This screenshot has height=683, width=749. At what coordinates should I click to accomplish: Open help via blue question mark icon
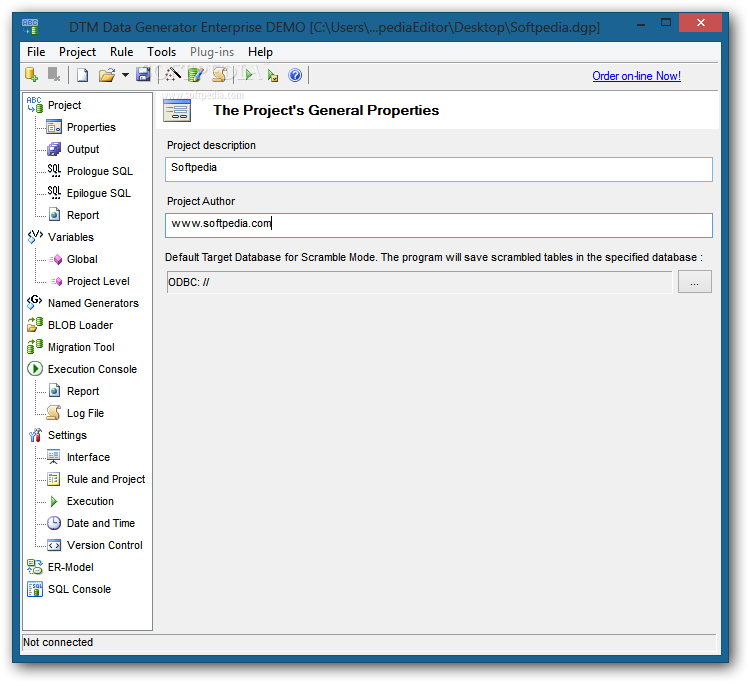coord(295,75)
